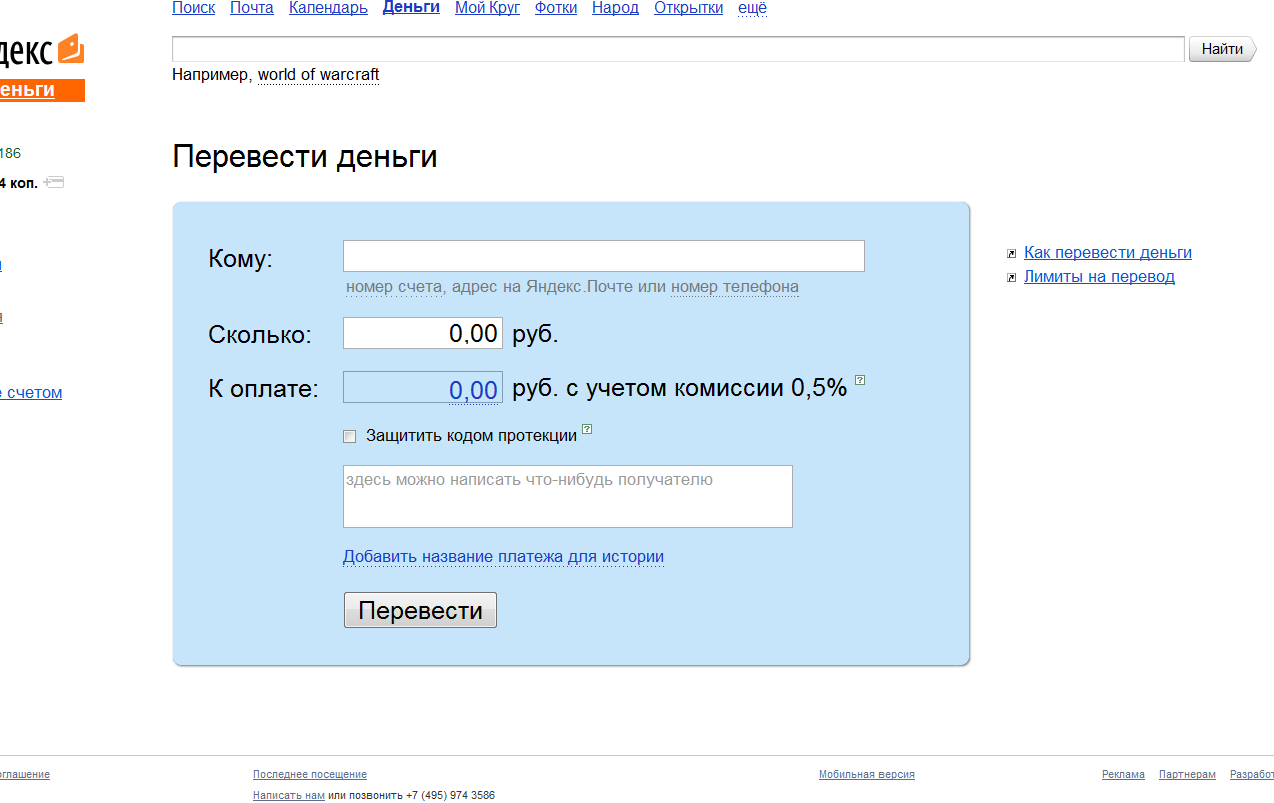Image resolution: width=1274 pixels, height=803 pixels.
Task: Open 'Лимиты на перевод' link
Action: (x=1099, y=277)
